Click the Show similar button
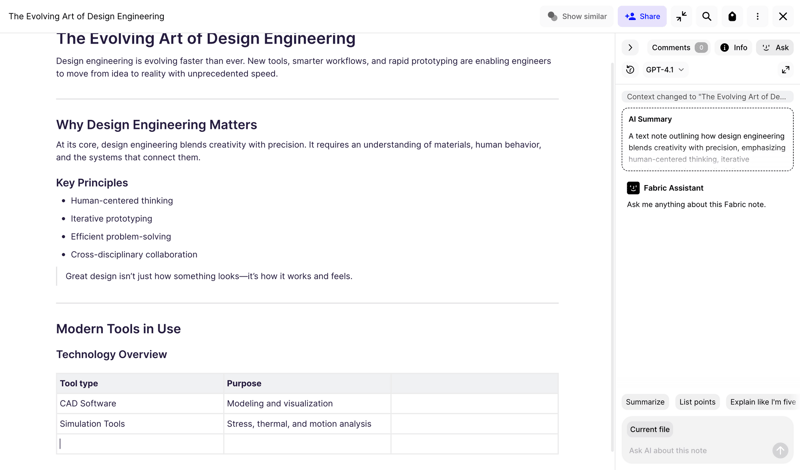This screenshot has height=470, width=800. point(577,16)
